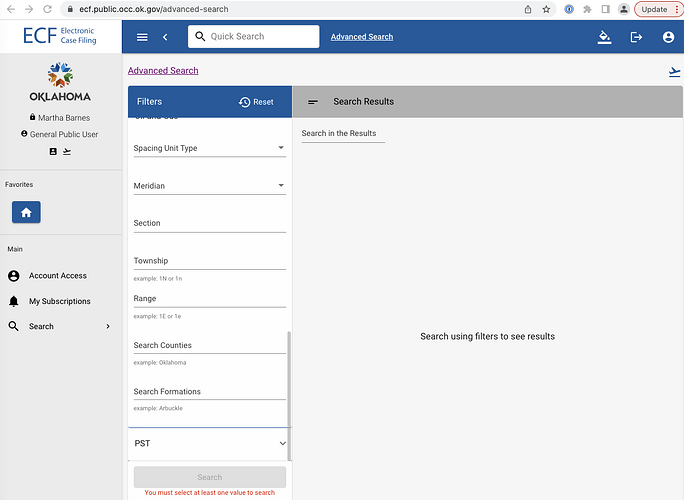Click the Oklahoma star logo
Image resolution: width=684 pixels, height=500 pixels.
click(60, 75)
